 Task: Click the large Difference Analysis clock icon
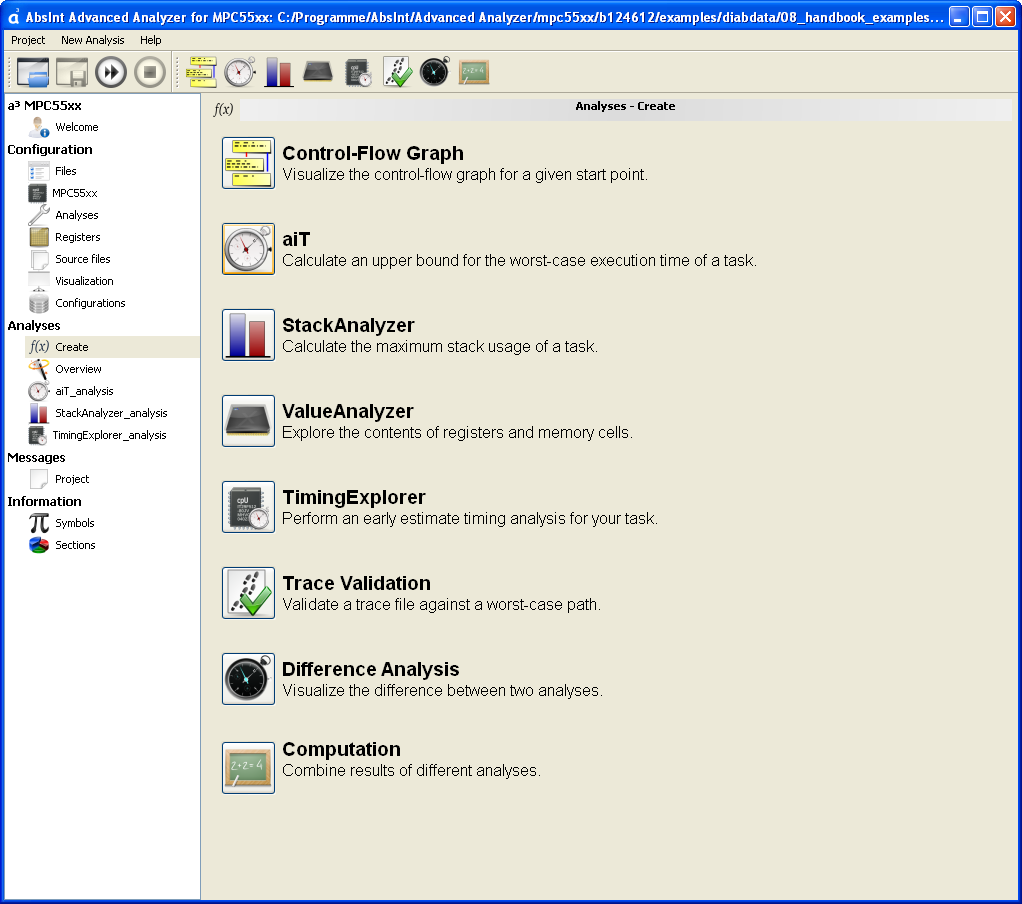click(248, 679)
